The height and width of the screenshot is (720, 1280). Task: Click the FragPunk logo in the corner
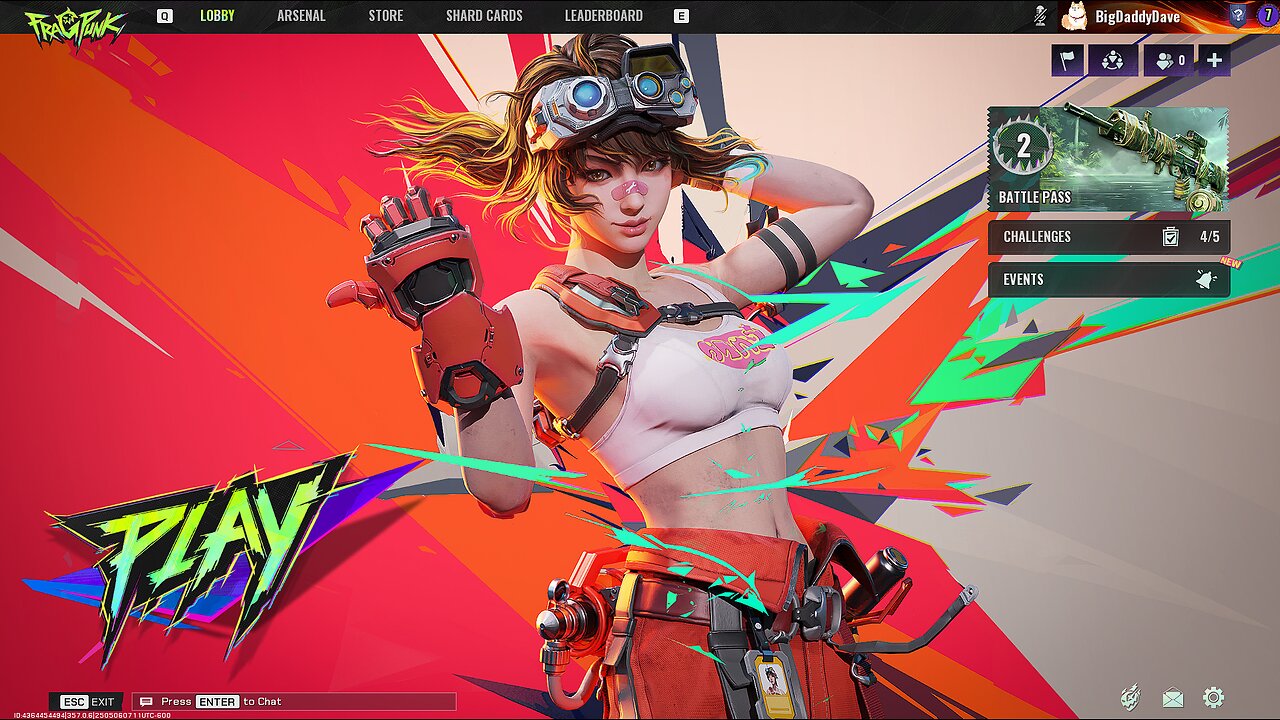point(73,26)
